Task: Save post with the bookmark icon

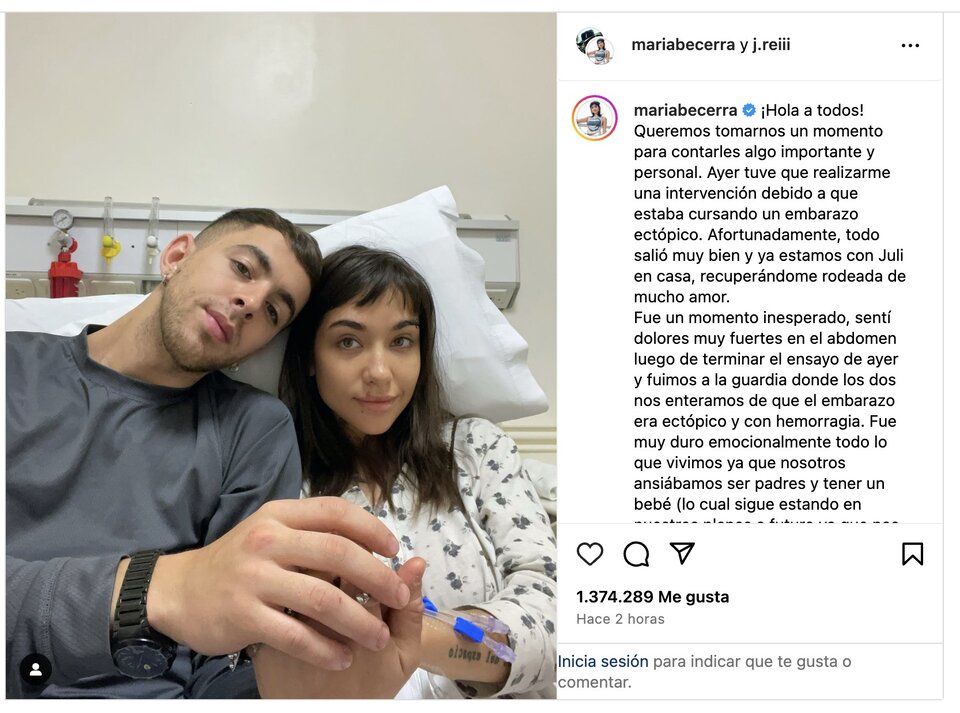Action: 912,554
